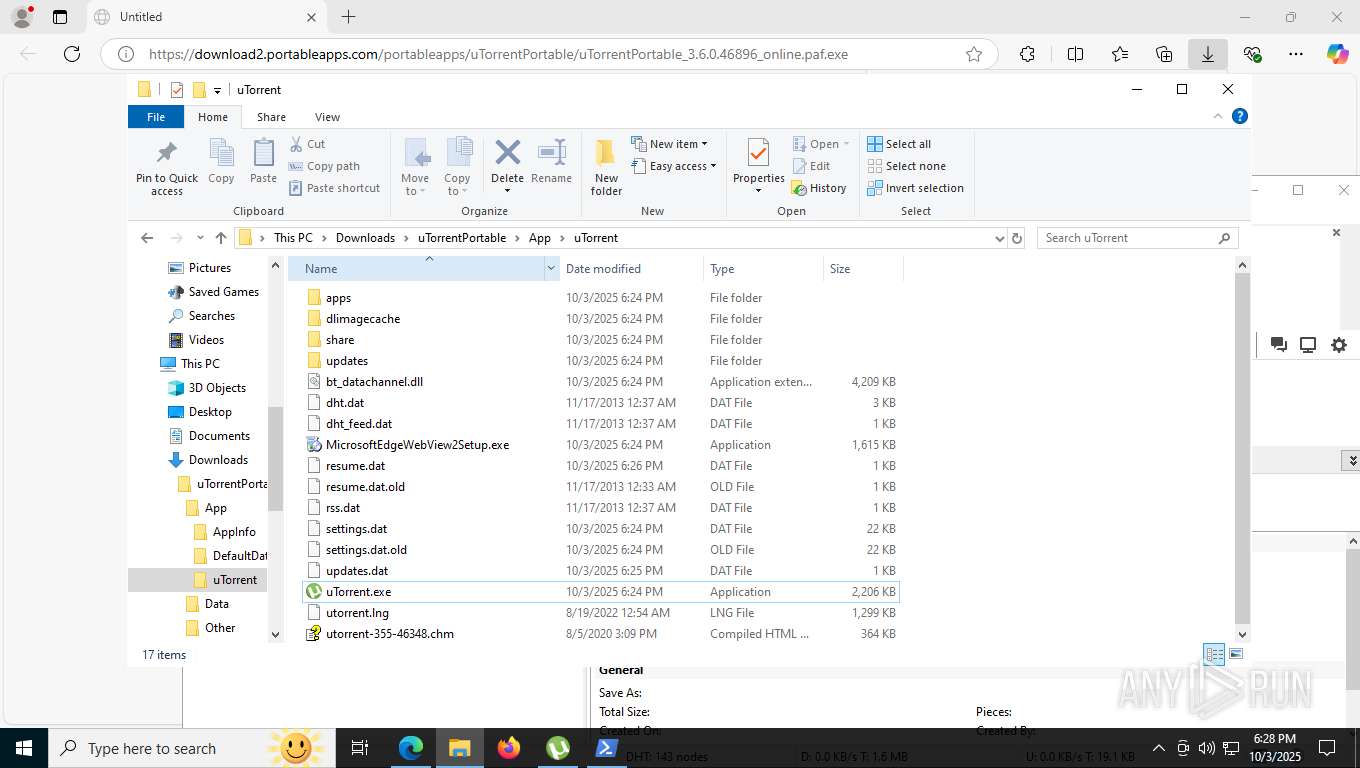Switch to View ribbon tab
Viewport: 1360px width, 768px height.
click(327, 117)
